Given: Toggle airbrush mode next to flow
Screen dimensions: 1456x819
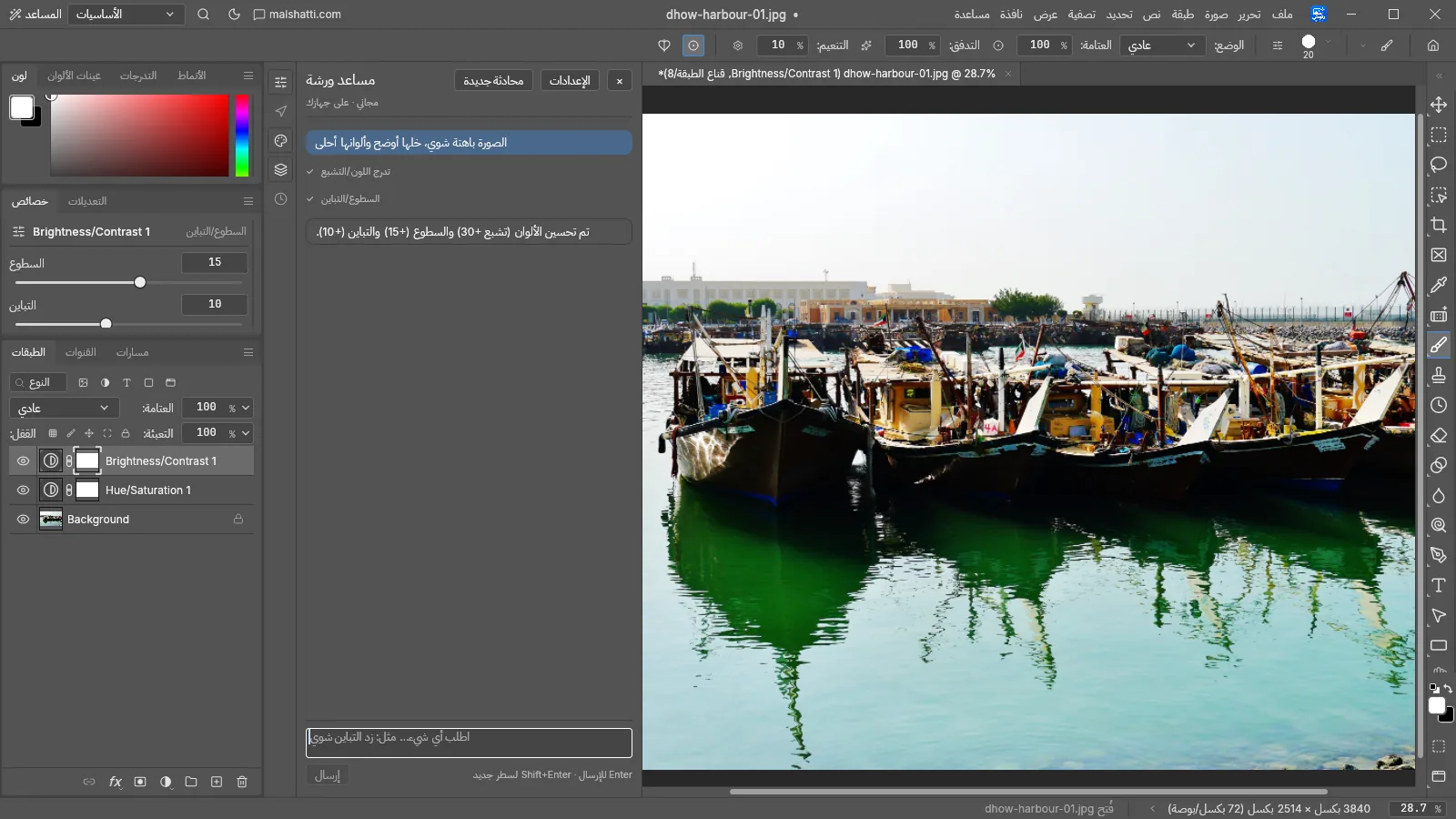Looking at the screenshot, I should [866, 45].
